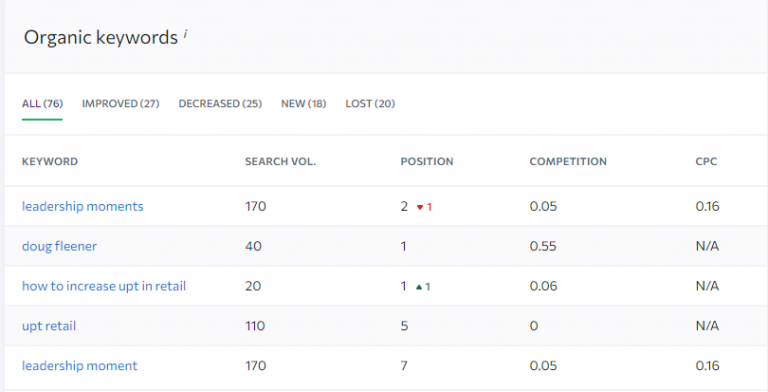This screenshot has height=392, width=768.
Task: Sort by the CPC column header
Action: (706, 162)
